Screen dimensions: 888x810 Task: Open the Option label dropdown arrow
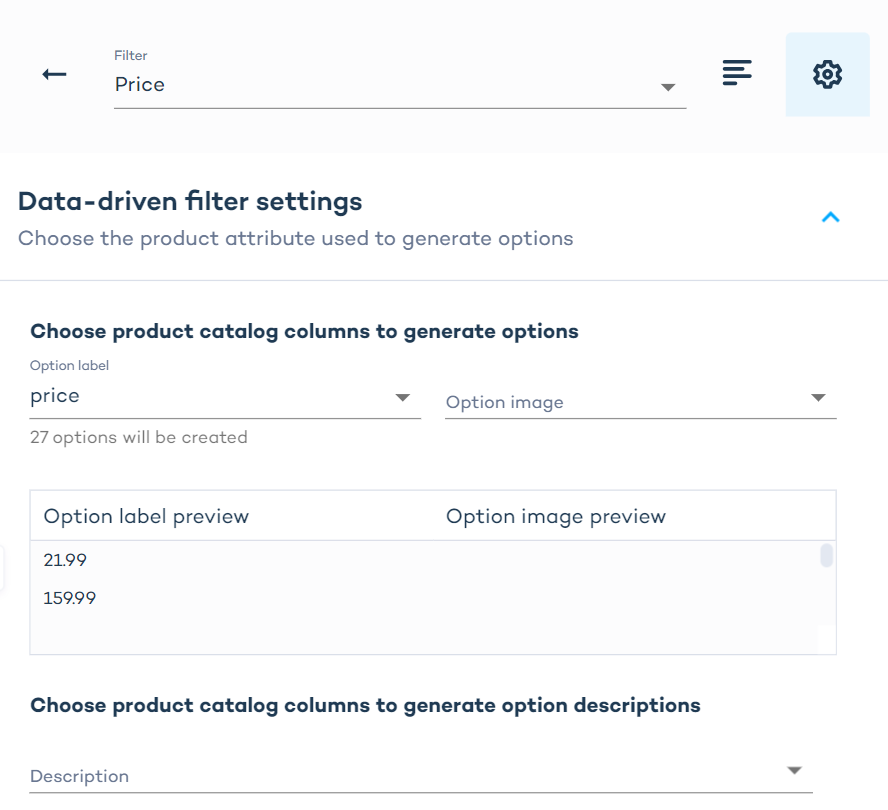(x=402, y=398)
